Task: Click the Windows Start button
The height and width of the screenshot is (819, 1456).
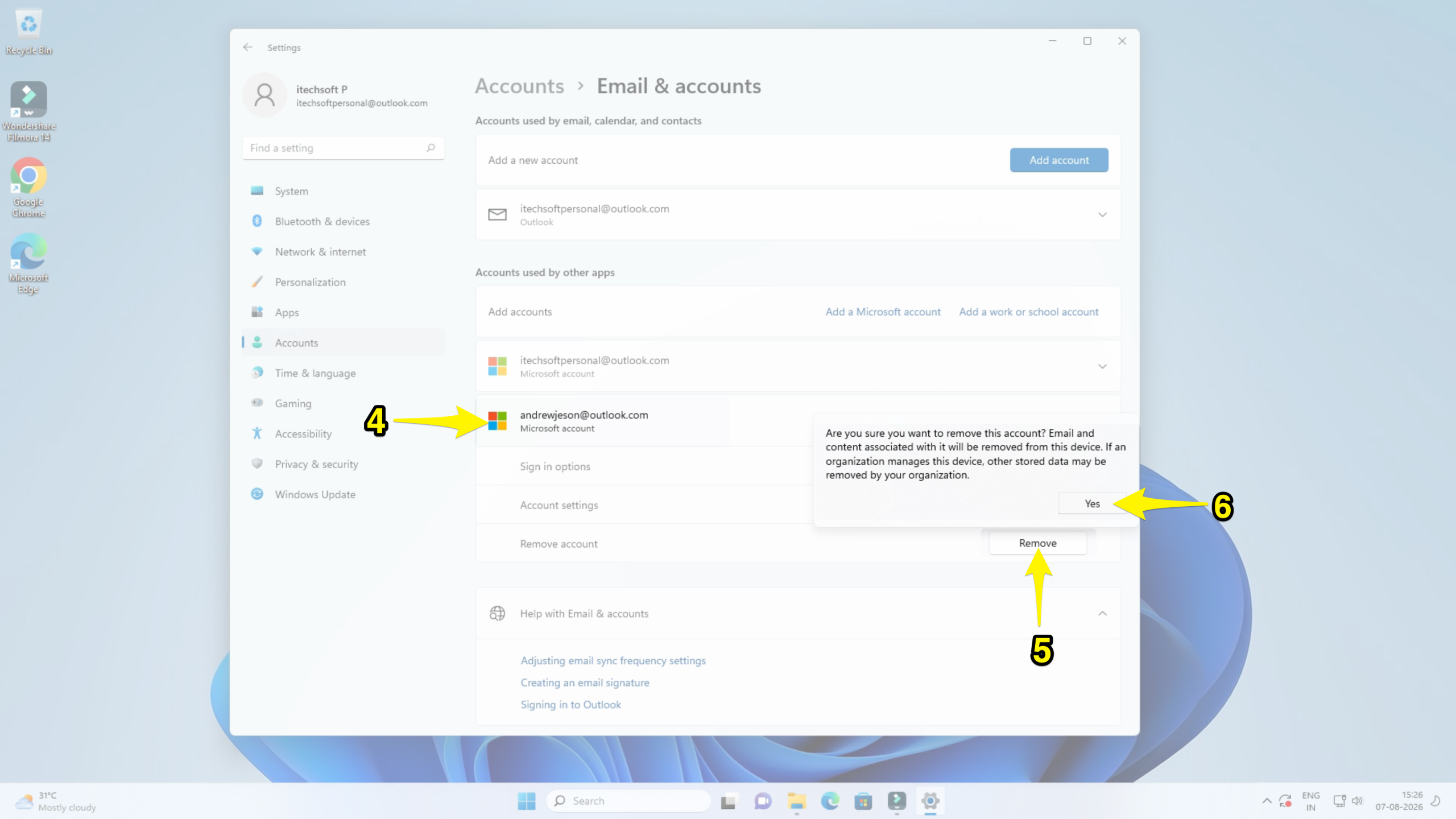Action: click(527, 801)
